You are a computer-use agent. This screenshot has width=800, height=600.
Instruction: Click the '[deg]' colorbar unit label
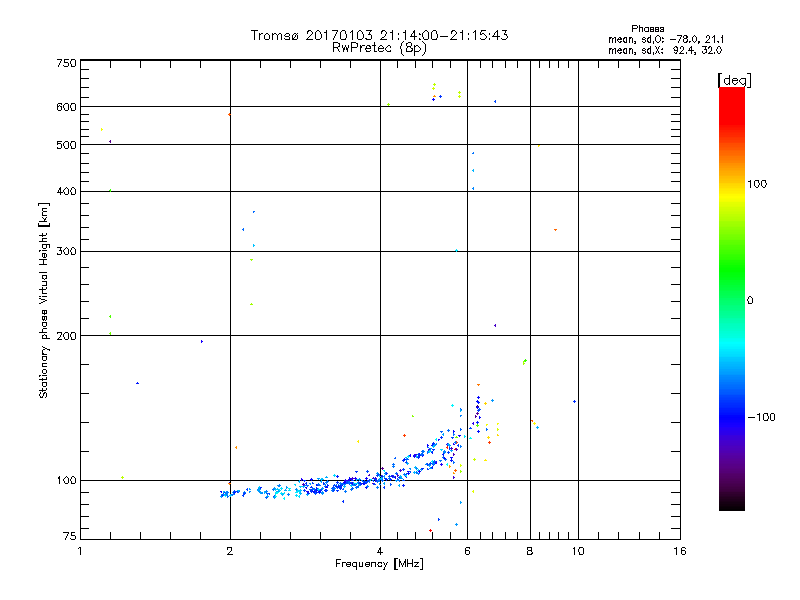[x=734, y=80]
